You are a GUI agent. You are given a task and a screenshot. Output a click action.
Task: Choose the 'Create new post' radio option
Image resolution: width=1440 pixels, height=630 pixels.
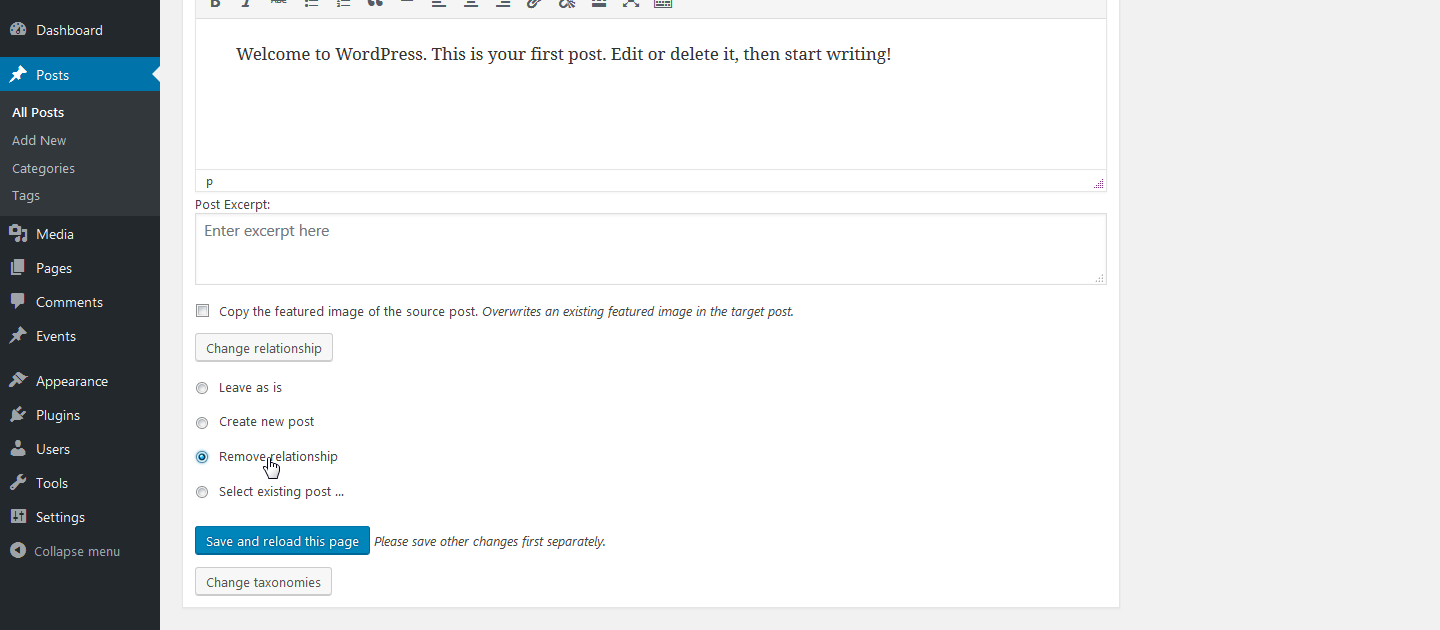(x=202, y=422)
